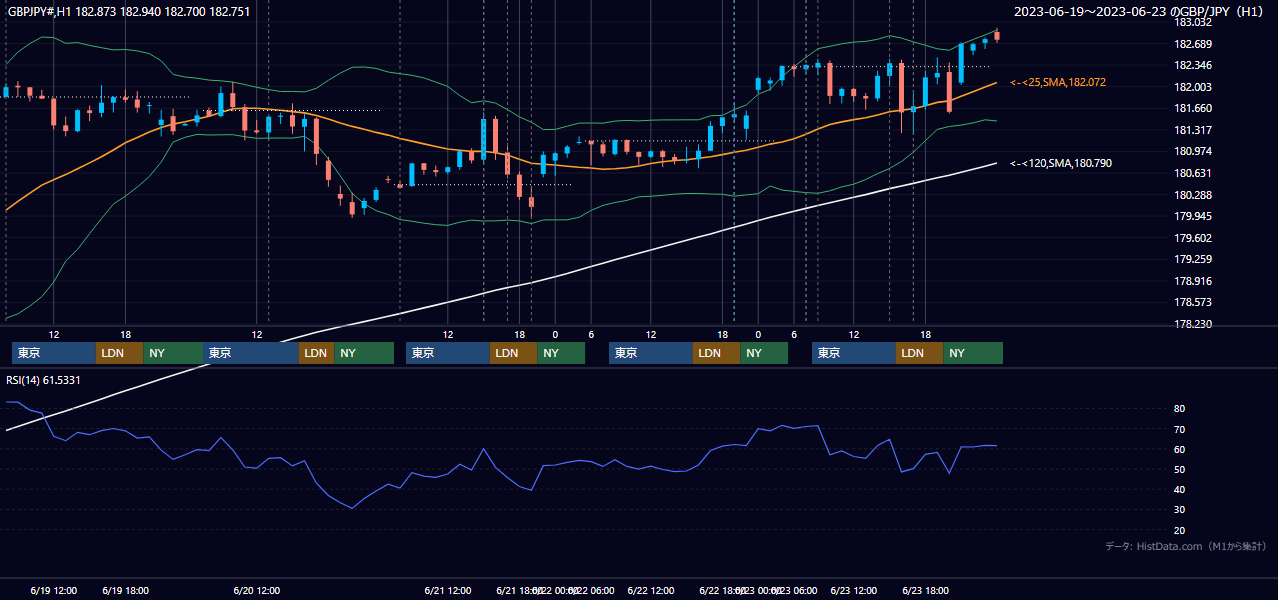Click the 6/19 18:00 time label
Viewport: 1278px width, 600px height.
click(x=126, y=590)
